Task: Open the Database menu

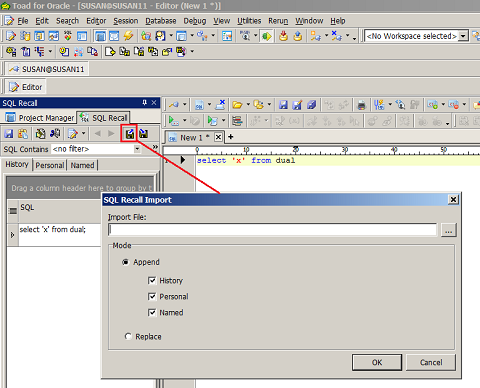Action: (x=161, y=21)
